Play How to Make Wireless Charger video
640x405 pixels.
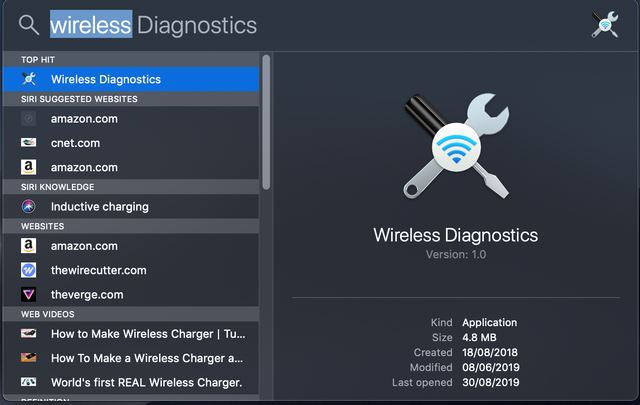click(x=131, y=334)
